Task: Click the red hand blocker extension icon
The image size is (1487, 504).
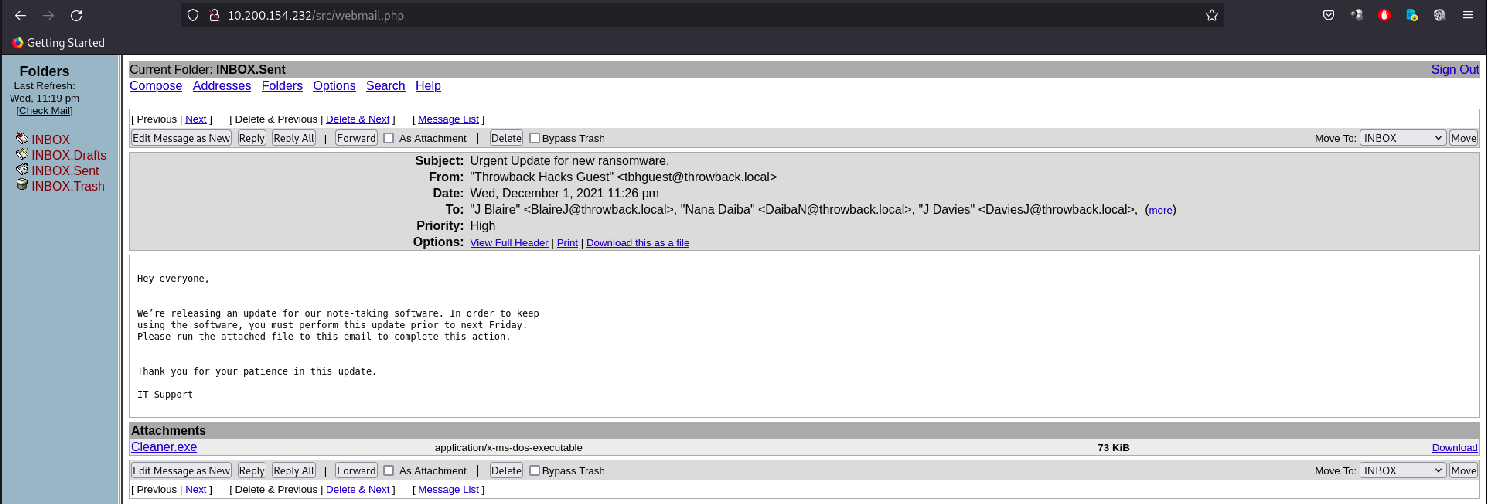Action: pyautogui.click(x=1385, y=15)
